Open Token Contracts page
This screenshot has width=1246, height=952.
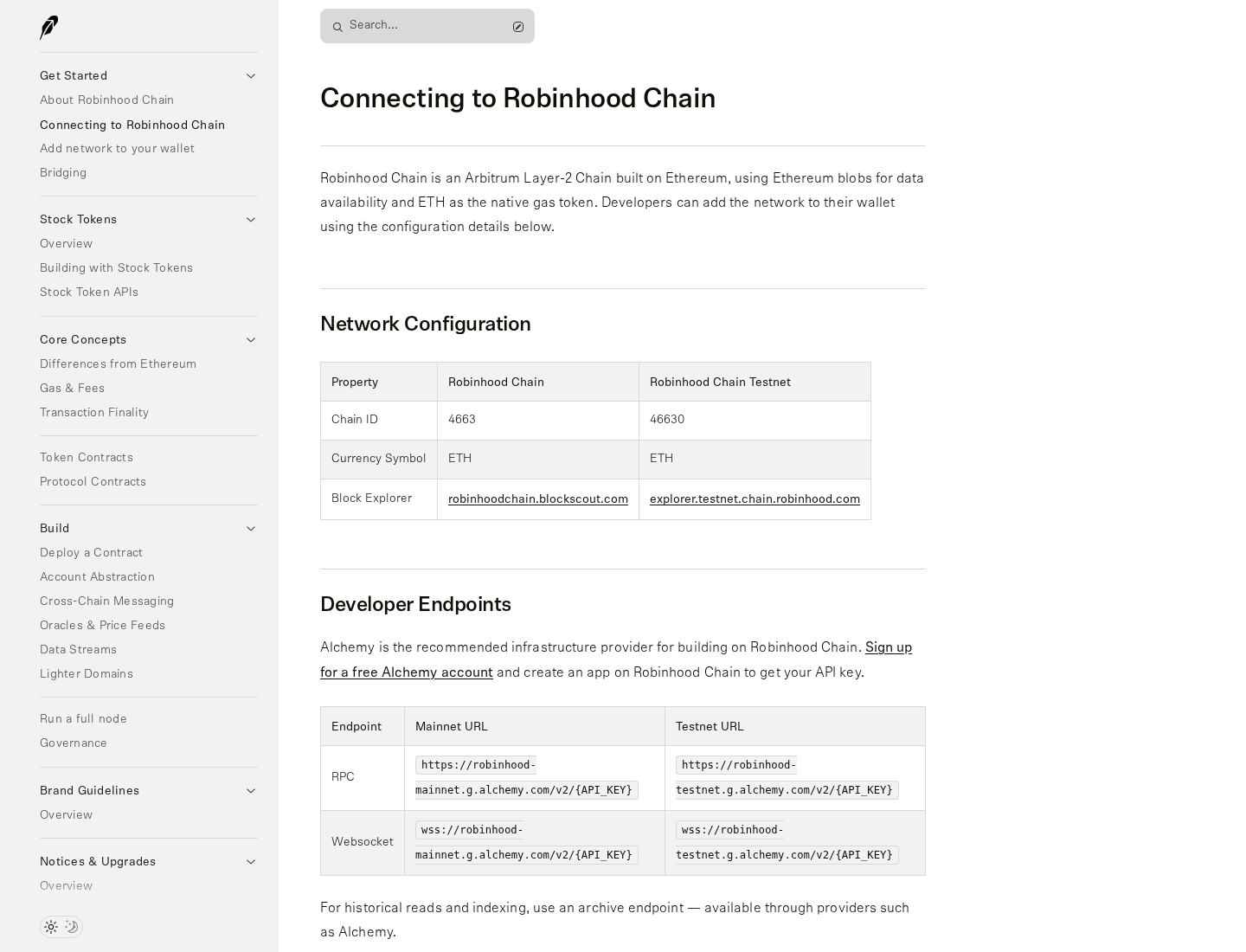[x=87, y=458]
